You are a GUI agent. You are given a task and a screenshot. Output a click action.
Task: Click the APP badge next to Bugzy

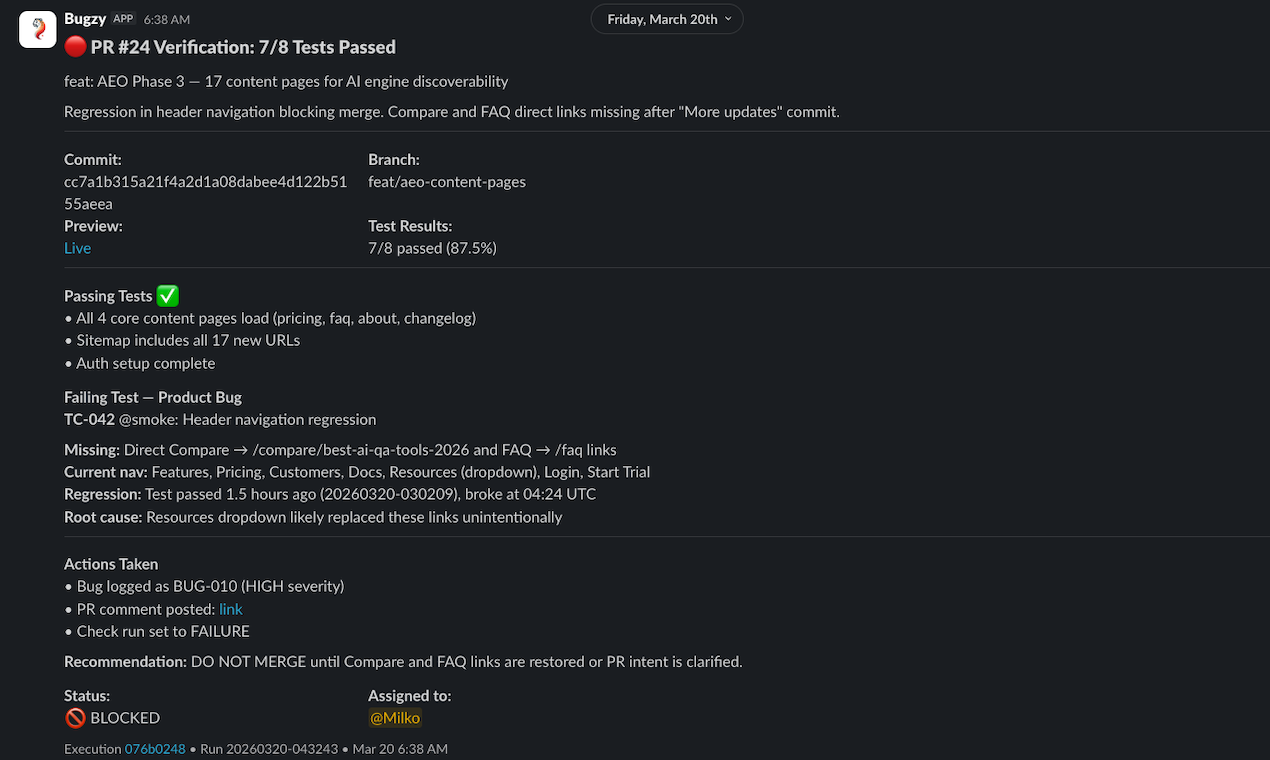pos(123,19)
